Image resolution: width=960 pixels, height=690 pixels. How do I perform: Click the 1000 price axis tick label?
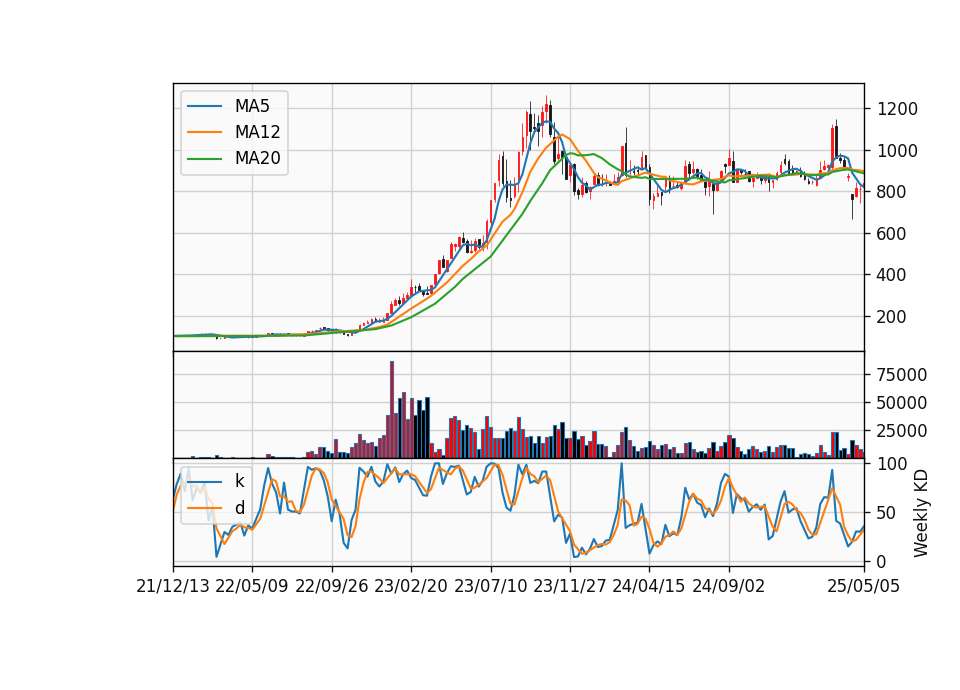point(898,151)
